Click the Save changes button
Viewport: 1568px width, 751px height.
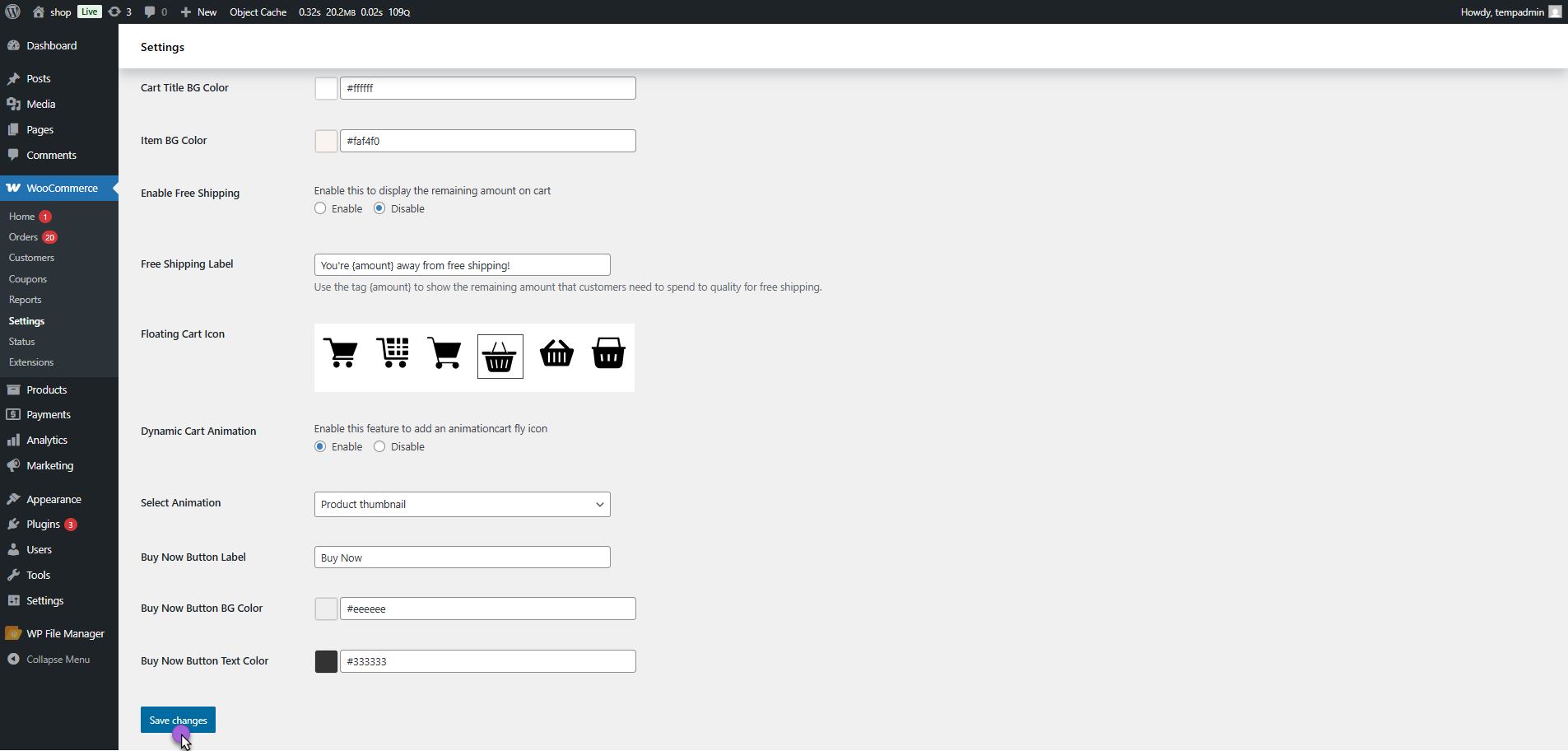pos(178,720)
